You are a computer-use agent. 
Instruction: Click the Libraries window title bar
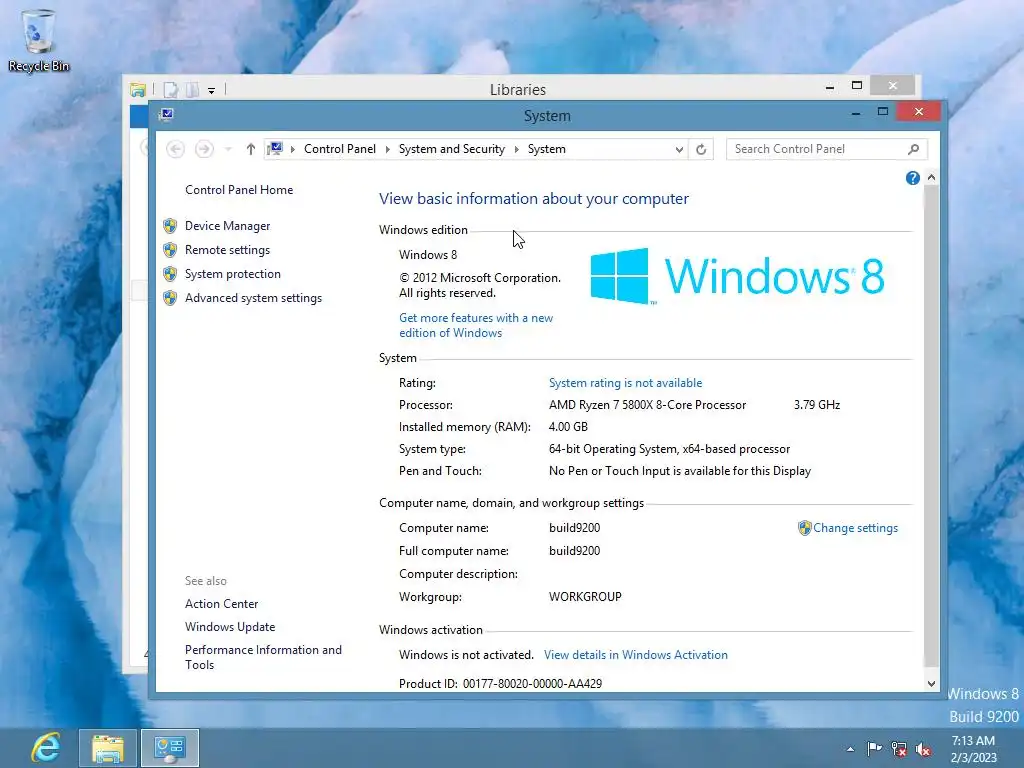click(517, 89)
